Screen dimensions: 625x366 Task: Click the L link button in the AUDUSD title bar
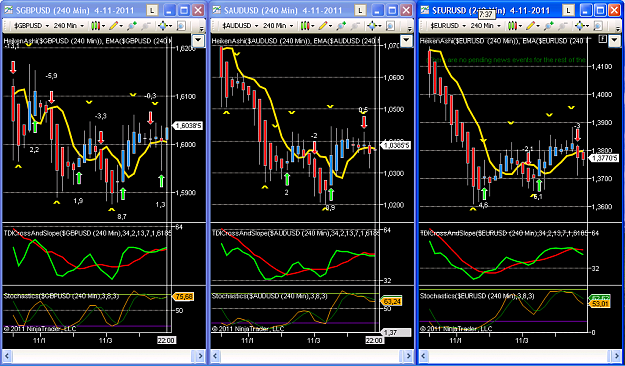pos(361,10)
